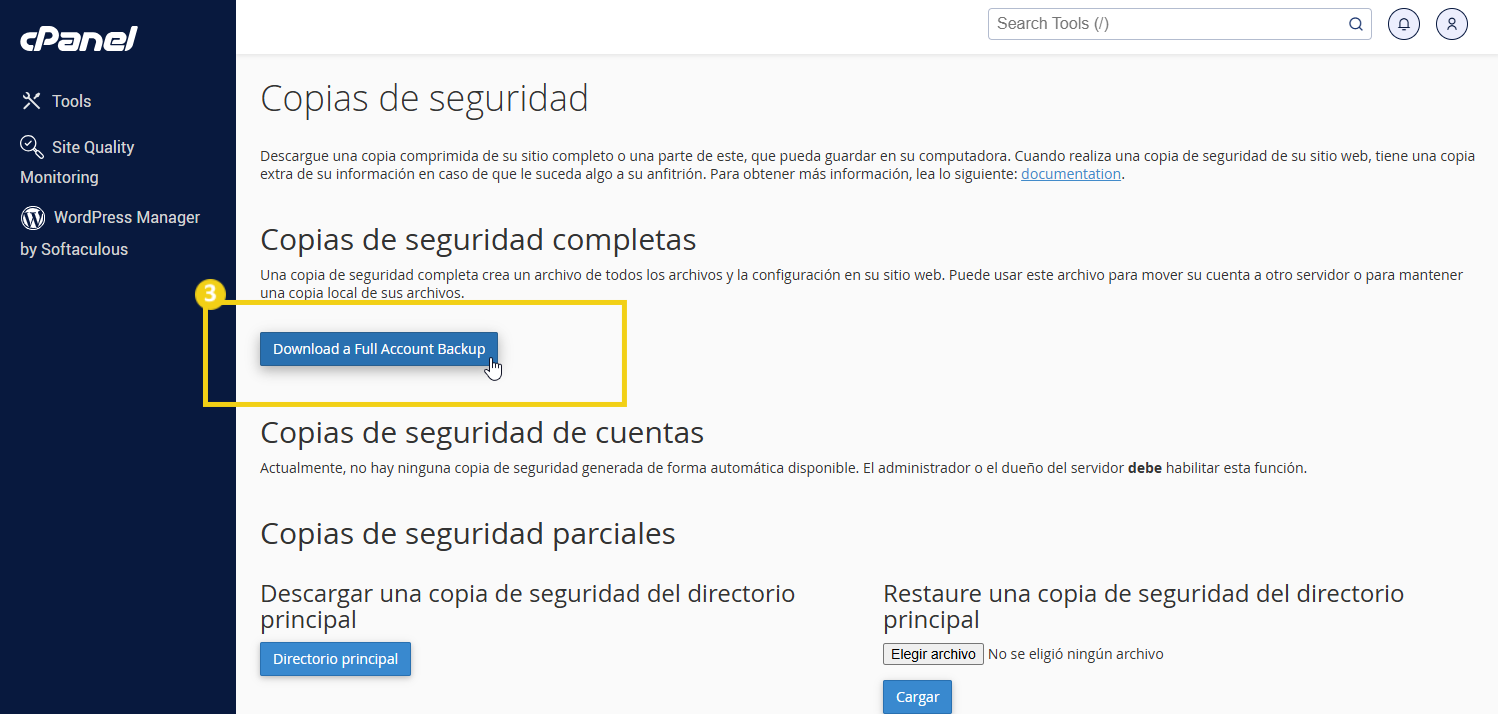Click the 'Copias de seguridad' page heading
The width and height of the screenshot is (1498, 714).
[424, 99]
